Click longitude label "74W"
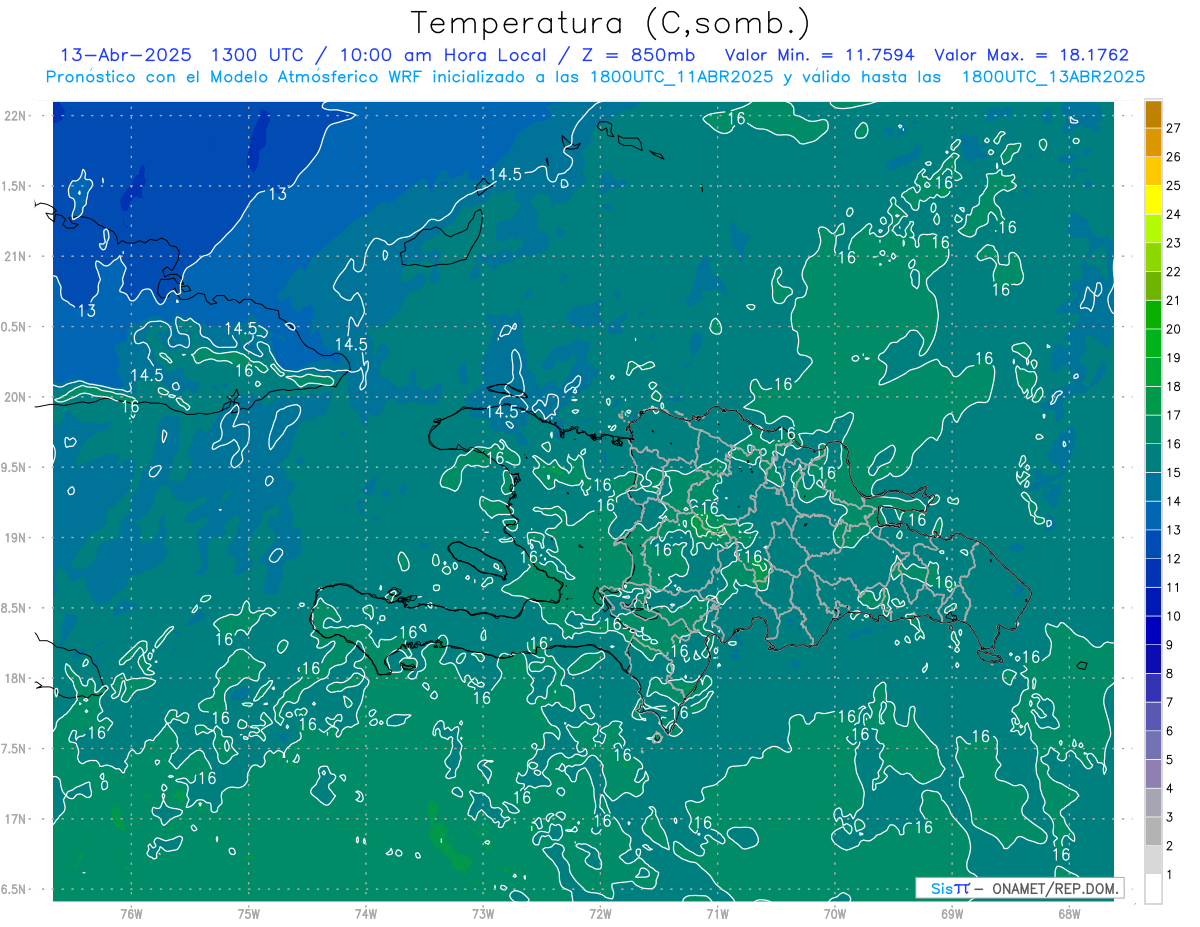 366,914
